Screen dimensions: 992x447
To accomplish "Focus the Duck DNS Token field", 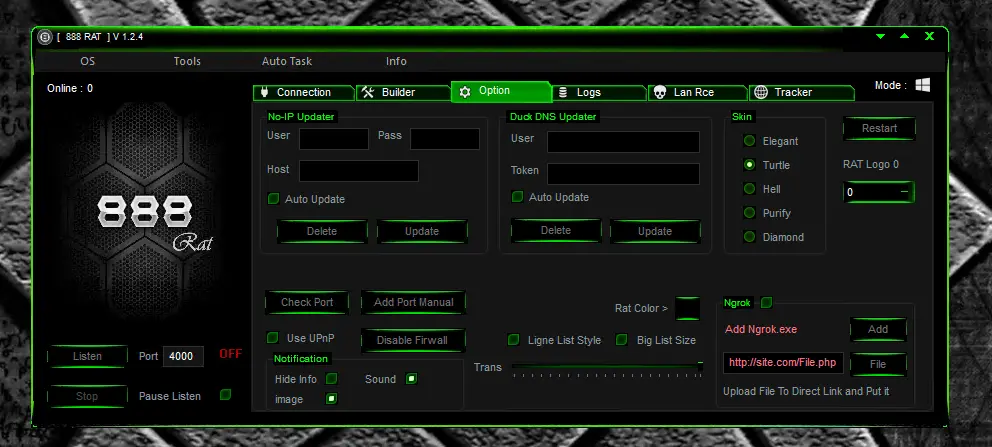I will click(623, 174).
